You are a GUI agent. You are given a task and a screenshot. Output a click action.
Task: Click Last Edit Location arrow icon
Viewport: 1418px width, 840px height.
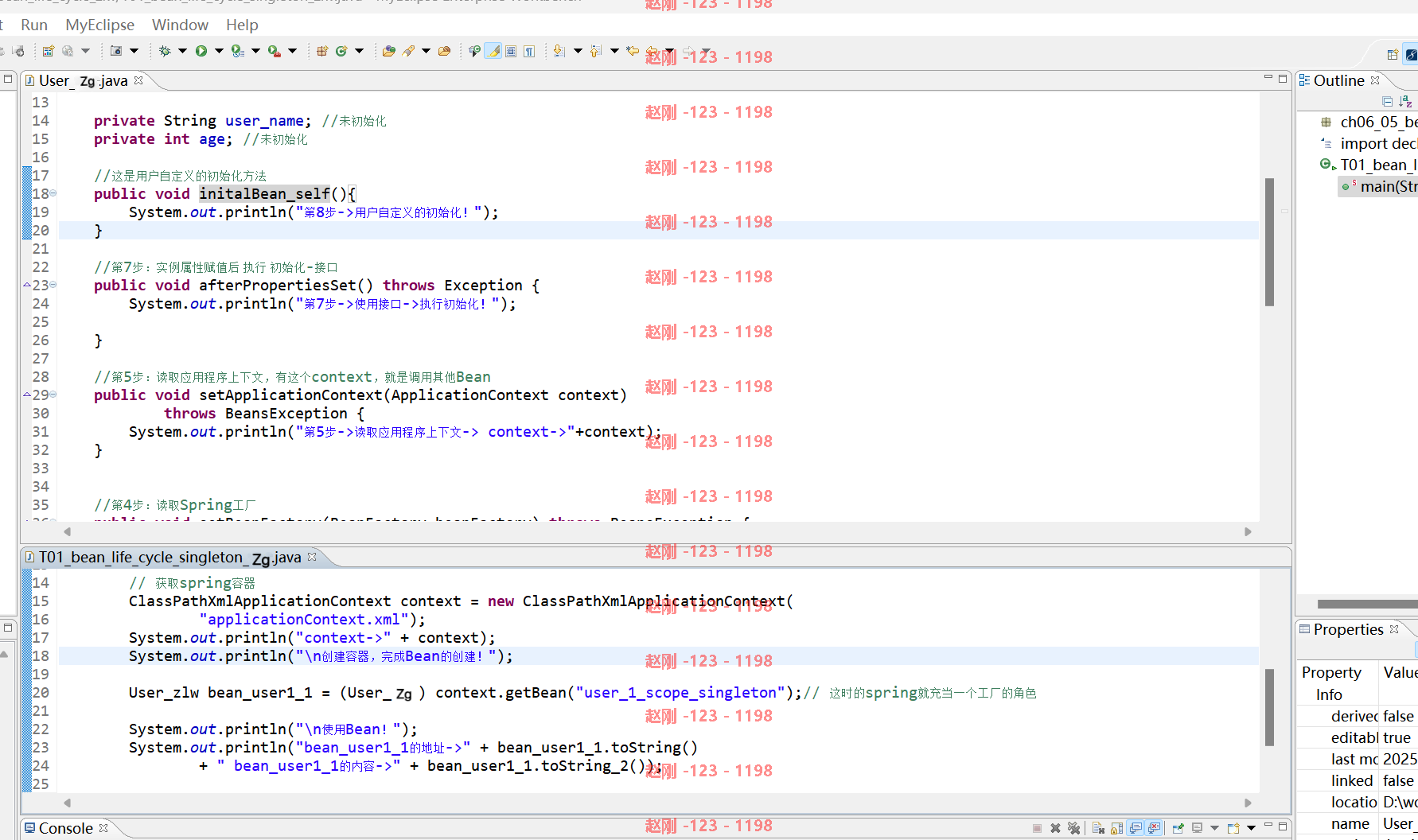(633, 51)
